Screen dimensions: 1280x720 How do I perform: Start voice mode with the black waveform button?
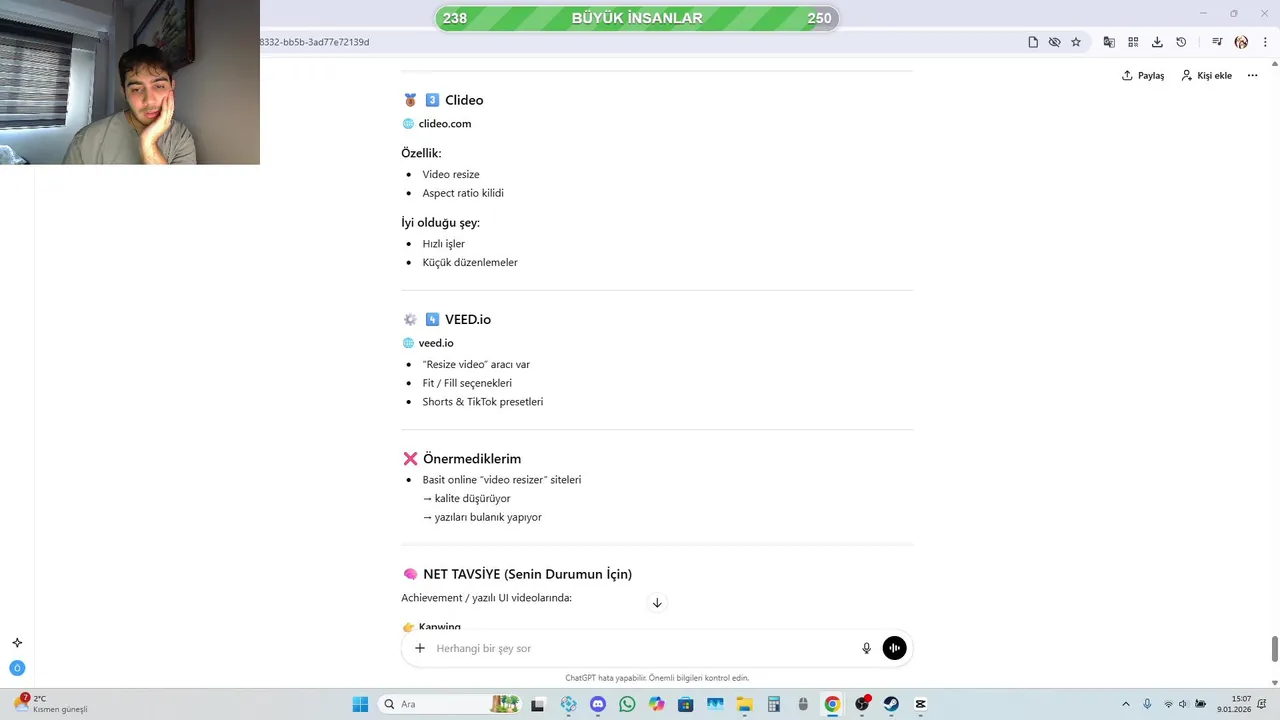coord(894,648)
